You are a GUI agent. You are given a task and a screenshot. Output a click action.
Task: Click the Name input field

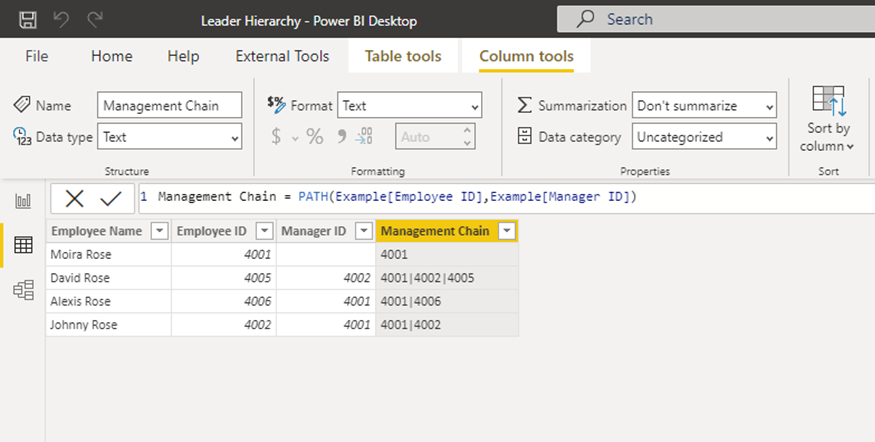pos(171,106)
